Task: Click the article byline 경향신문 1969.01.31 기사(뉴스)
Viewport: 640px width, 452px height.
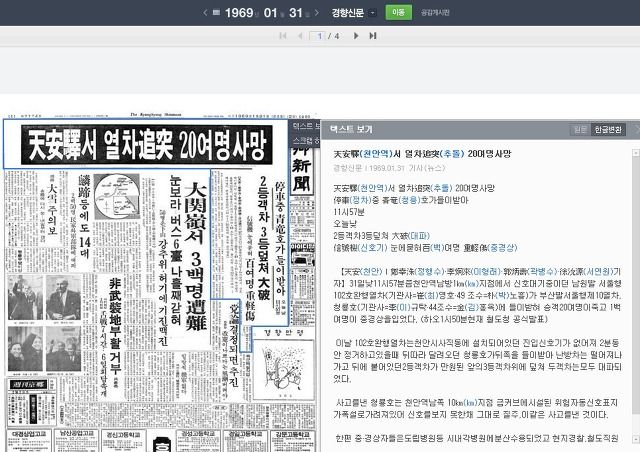Action: coord(389,168)
